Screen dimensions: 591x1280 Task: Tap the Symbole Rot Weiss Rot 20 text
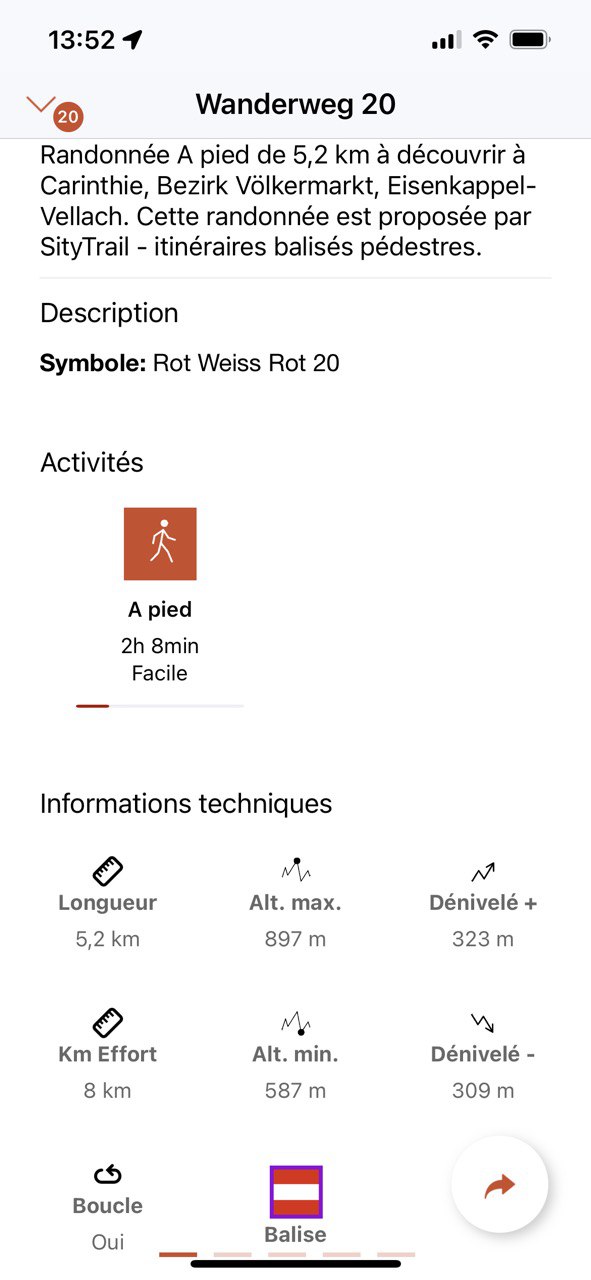tap(190, 363)
